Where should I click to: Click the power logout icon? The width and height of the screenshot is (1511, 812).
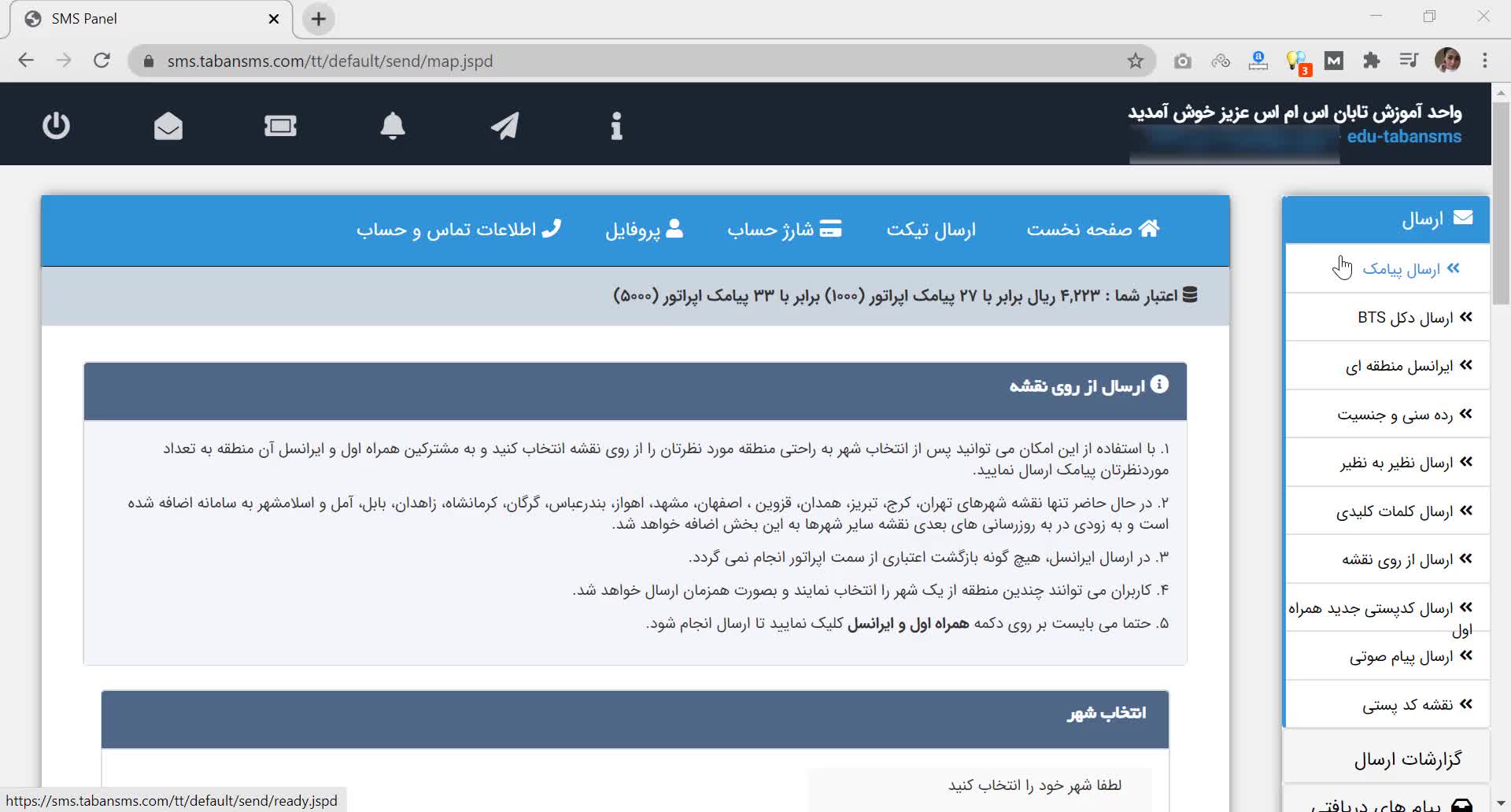[56, 126]
